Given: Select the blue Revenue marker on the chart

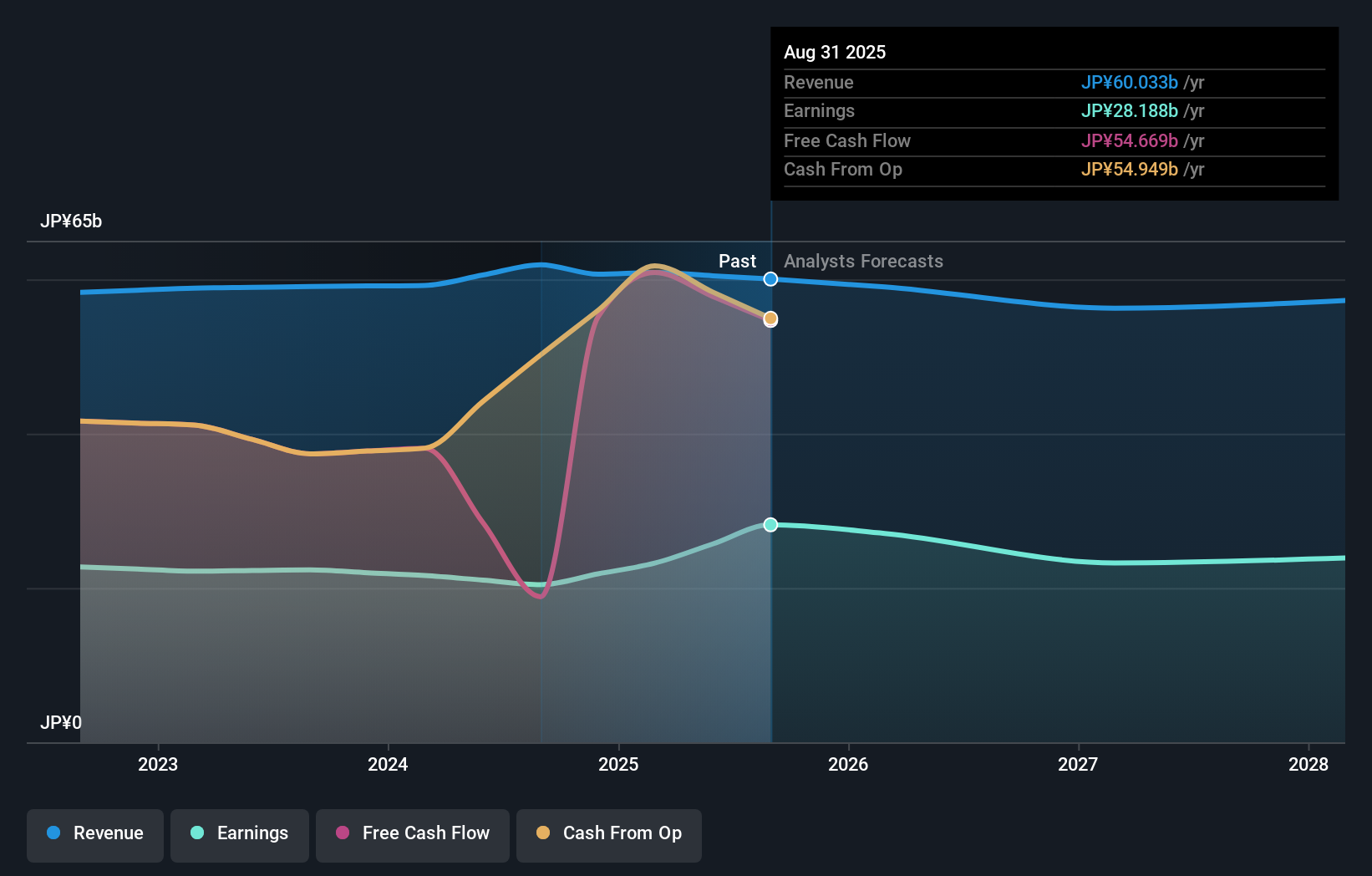Looking at the screenshot, I should tap(770, 279).
